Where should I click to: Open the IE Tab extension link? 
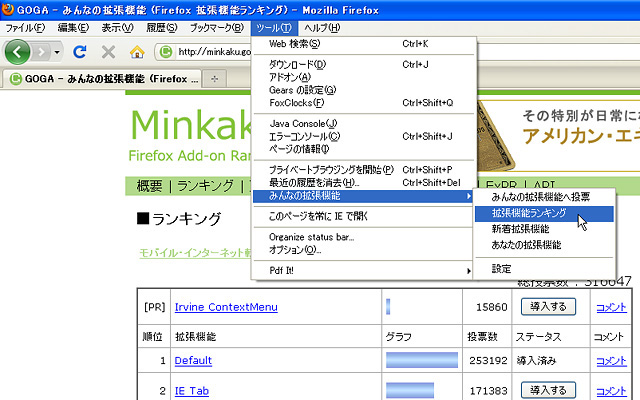[x=191, y=391]
